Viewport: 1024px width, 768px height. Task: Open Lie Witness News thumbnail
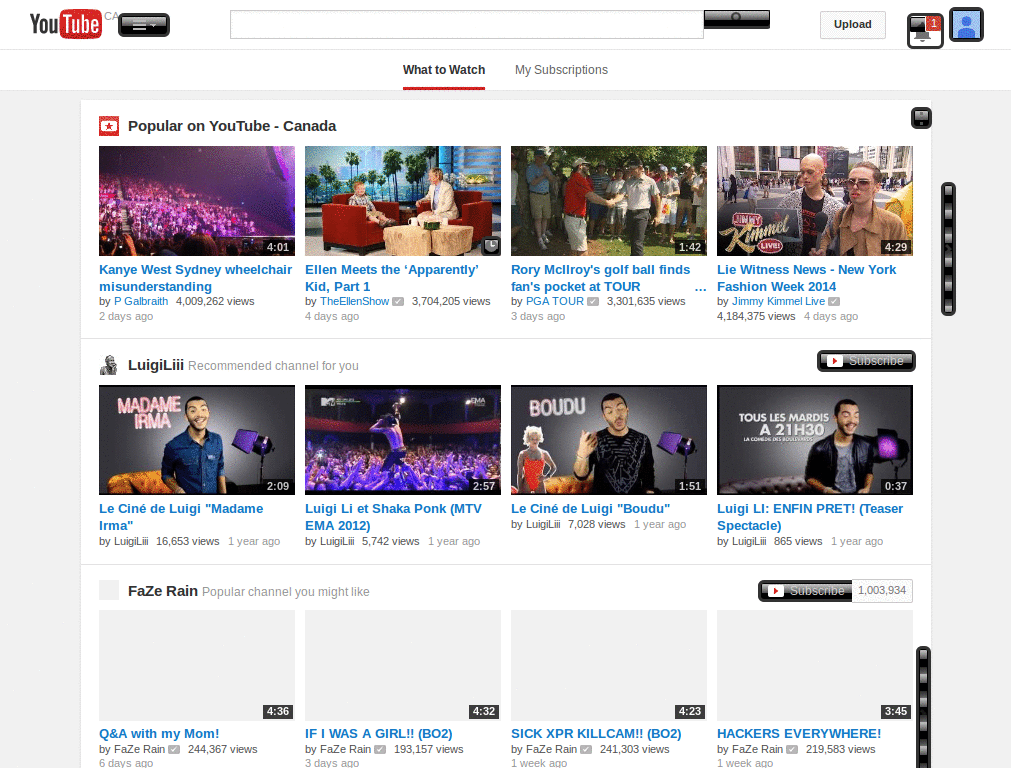coord(814,200)
